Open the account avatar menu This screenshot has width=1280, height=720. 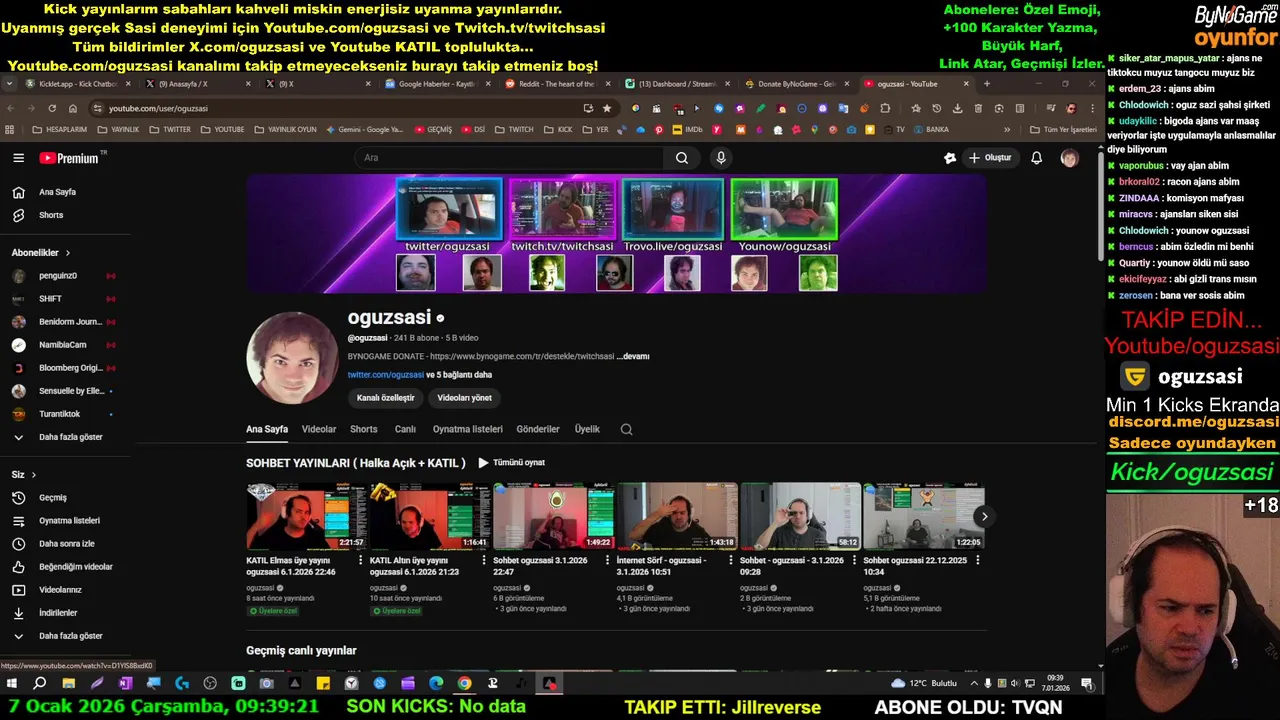tap(1069, 158)
